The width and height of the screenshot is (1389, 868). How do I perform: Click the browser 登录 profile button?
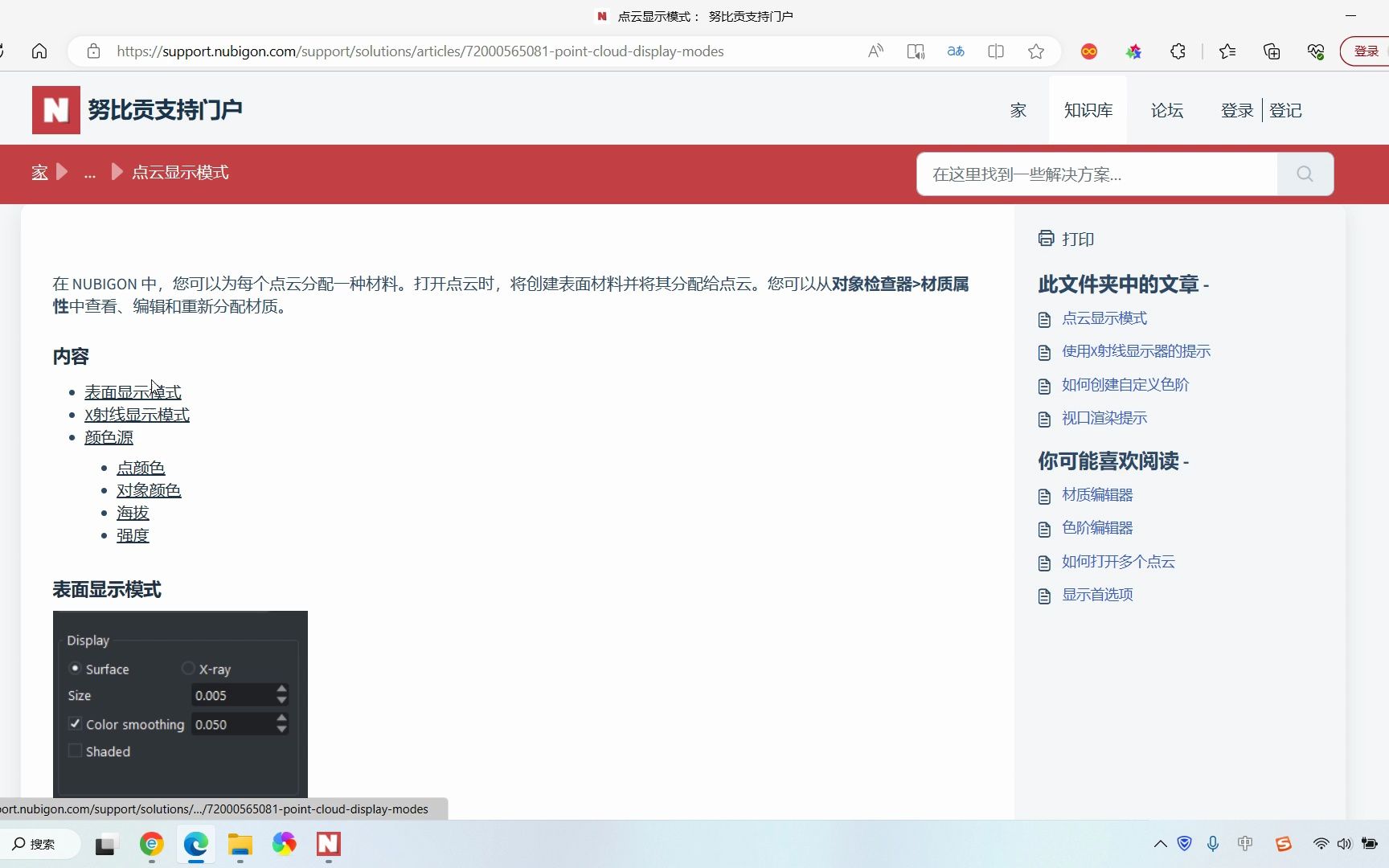(1366, 51)
